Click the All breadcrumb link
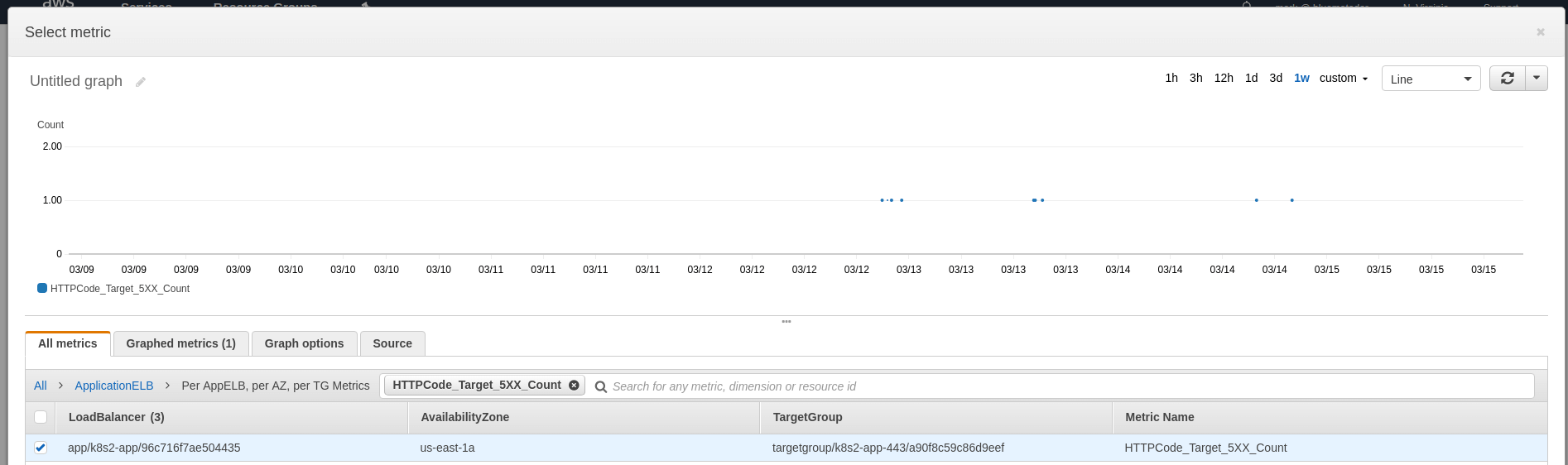1568x465 pixels. (x=40, y=386)
